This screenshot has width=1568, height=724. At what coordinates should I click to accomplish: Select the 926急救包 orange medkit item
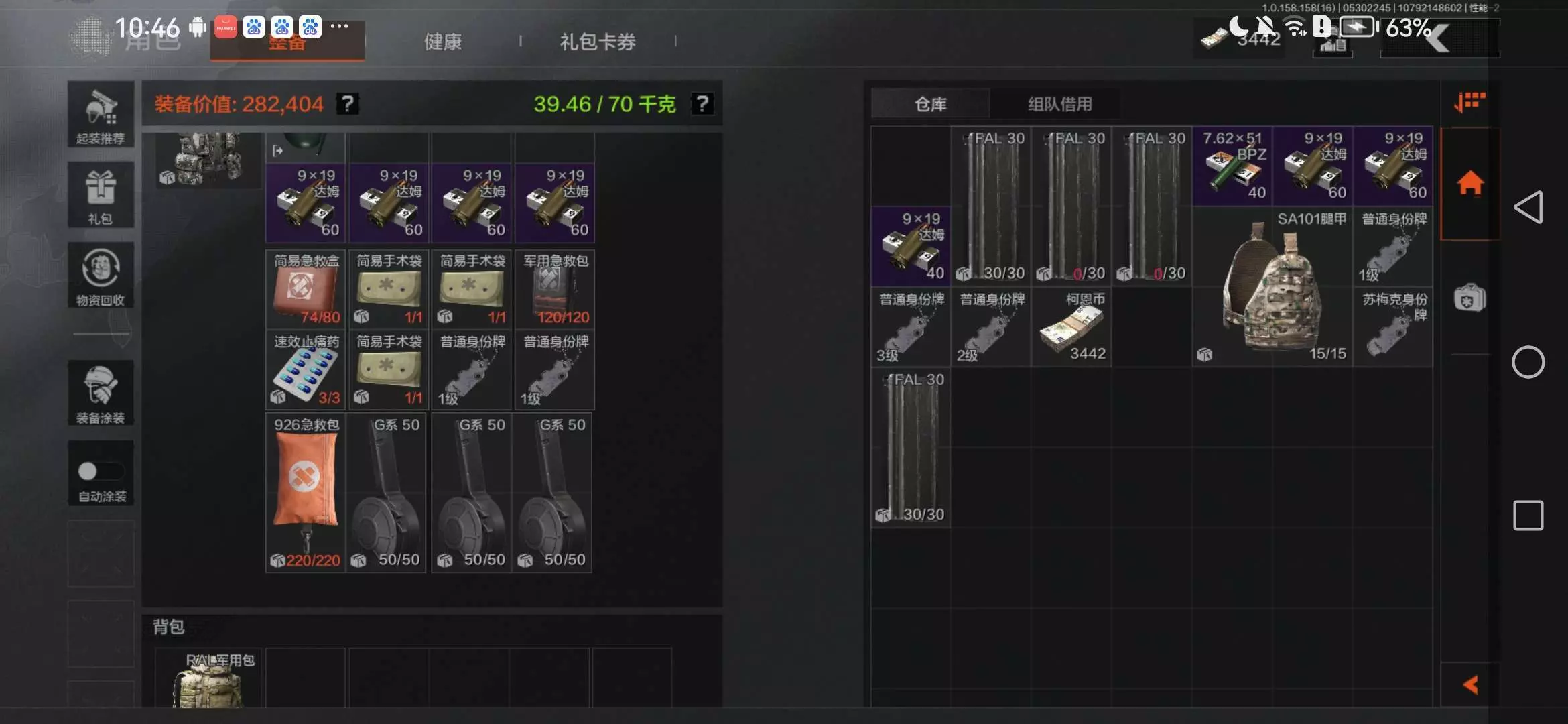306,493
